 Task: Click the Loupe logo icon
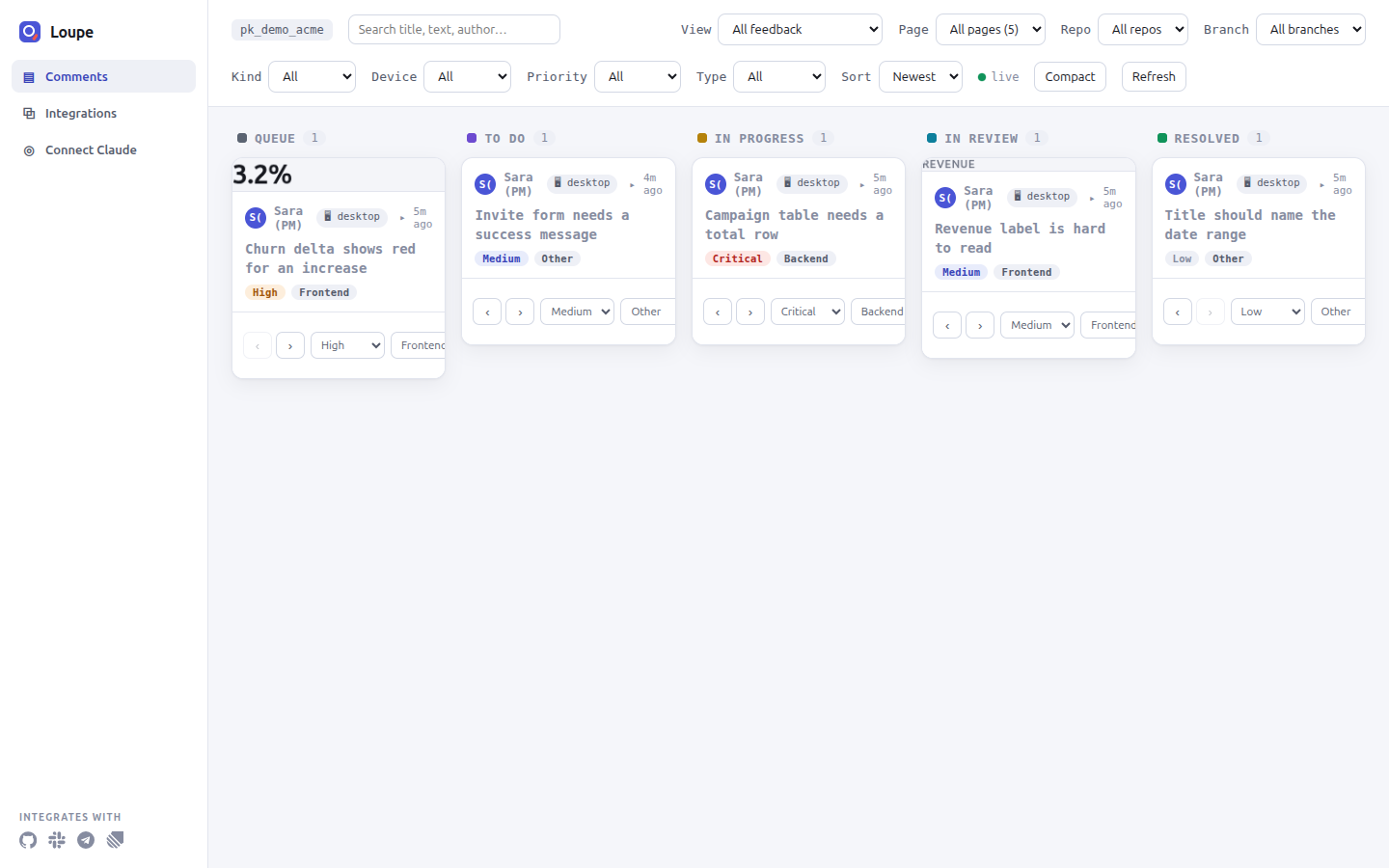[30, 32]
